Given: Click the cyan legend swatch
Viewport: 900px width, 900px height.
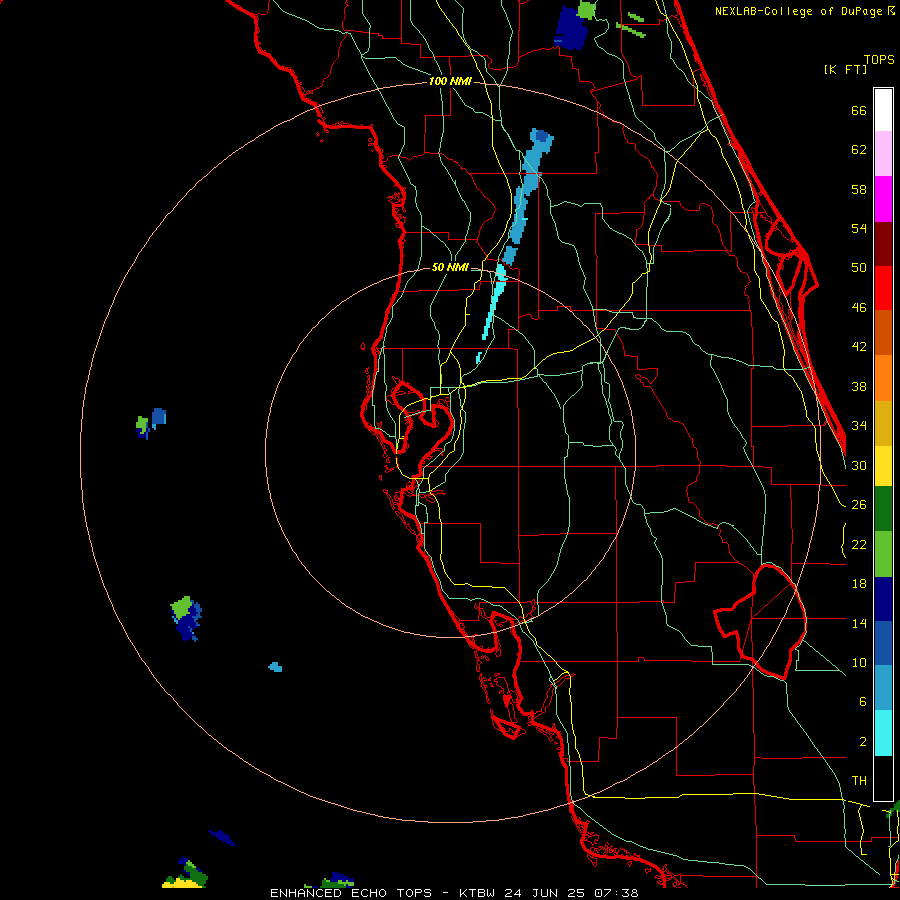Looking at the screenshot, I should coord(883,733).
